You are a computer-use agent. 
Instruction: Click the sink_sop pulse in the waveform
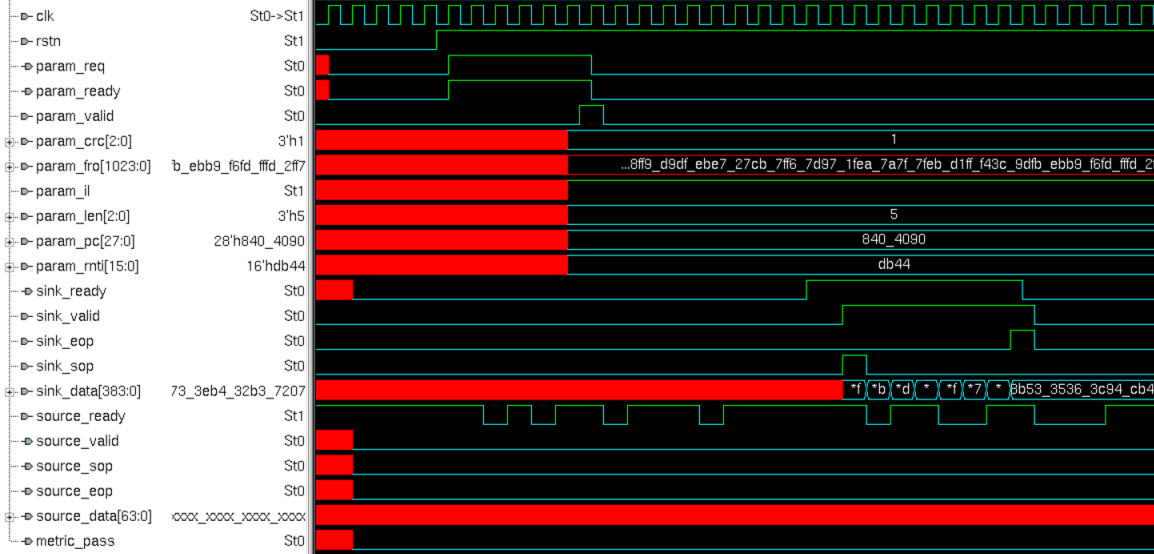coord(854,365)
